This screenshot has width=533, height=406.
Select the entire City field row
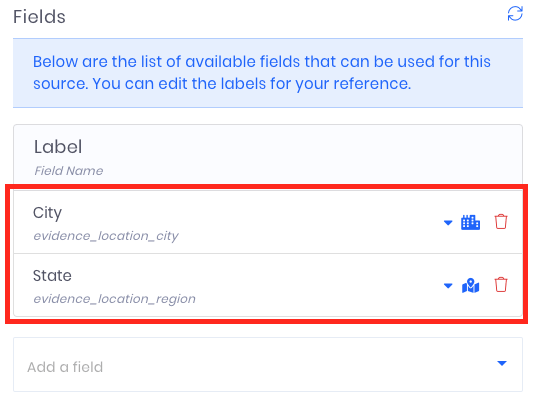tap(268, 222)
